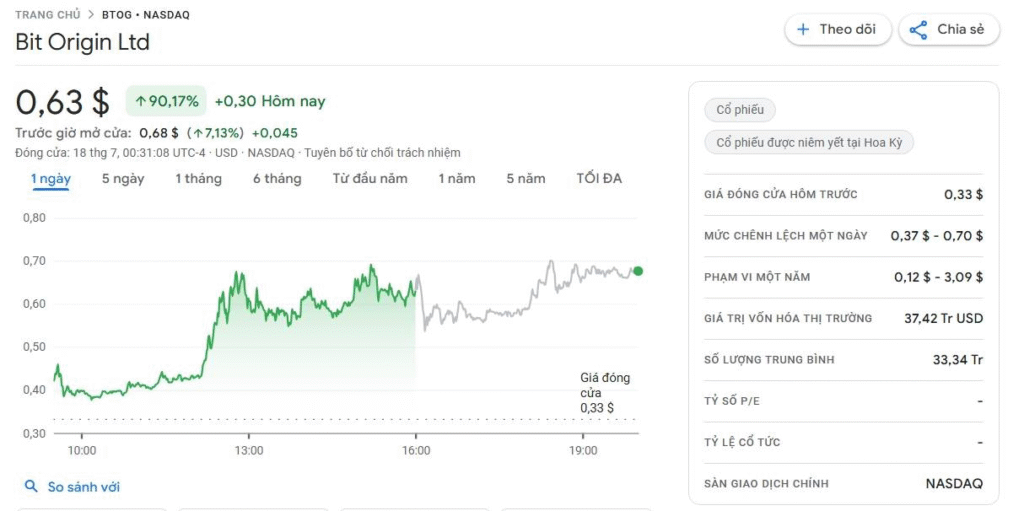Select the Từ đầu năm range
This screenshot has width=1024, height=511.
pos(370,178)
